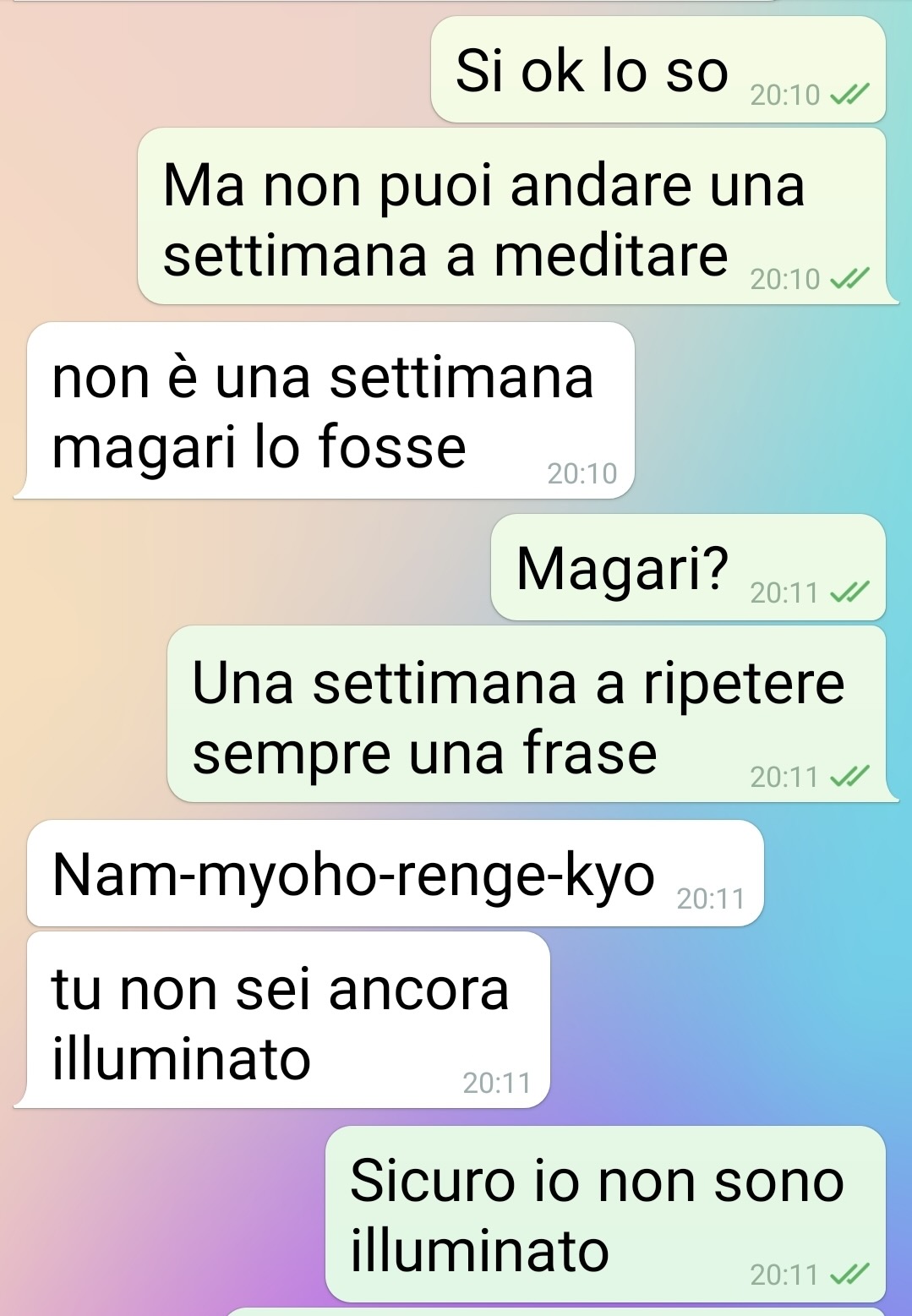
Task: Tap 20:11 timestamp on 'Nam-myoho-renge-kyo' bubble
Action: click(x=711, y=898)
